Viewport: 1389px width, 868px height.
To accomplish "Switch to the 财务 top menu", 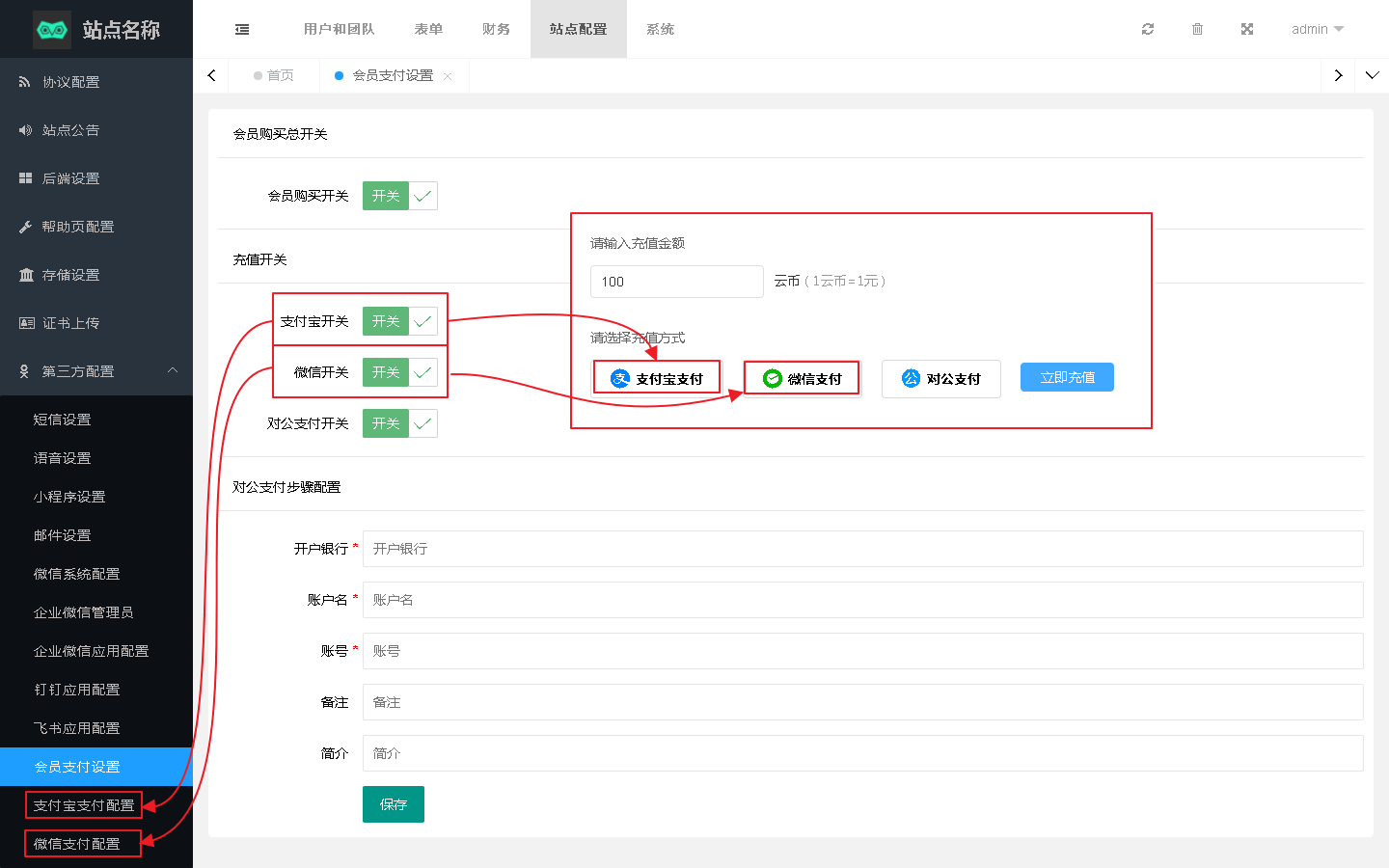I will pos(496,29).
